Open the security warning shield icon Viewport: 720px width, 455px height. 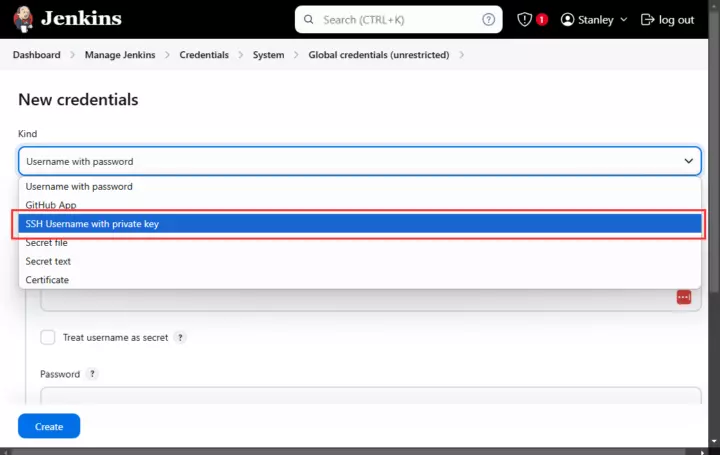tap(524, 19)
